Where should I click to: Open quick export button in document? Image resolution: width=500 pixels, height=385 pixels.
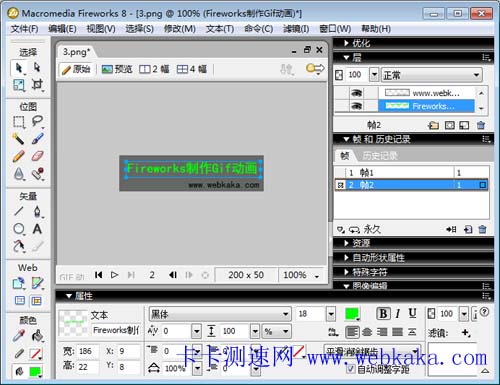pos(315,69)
